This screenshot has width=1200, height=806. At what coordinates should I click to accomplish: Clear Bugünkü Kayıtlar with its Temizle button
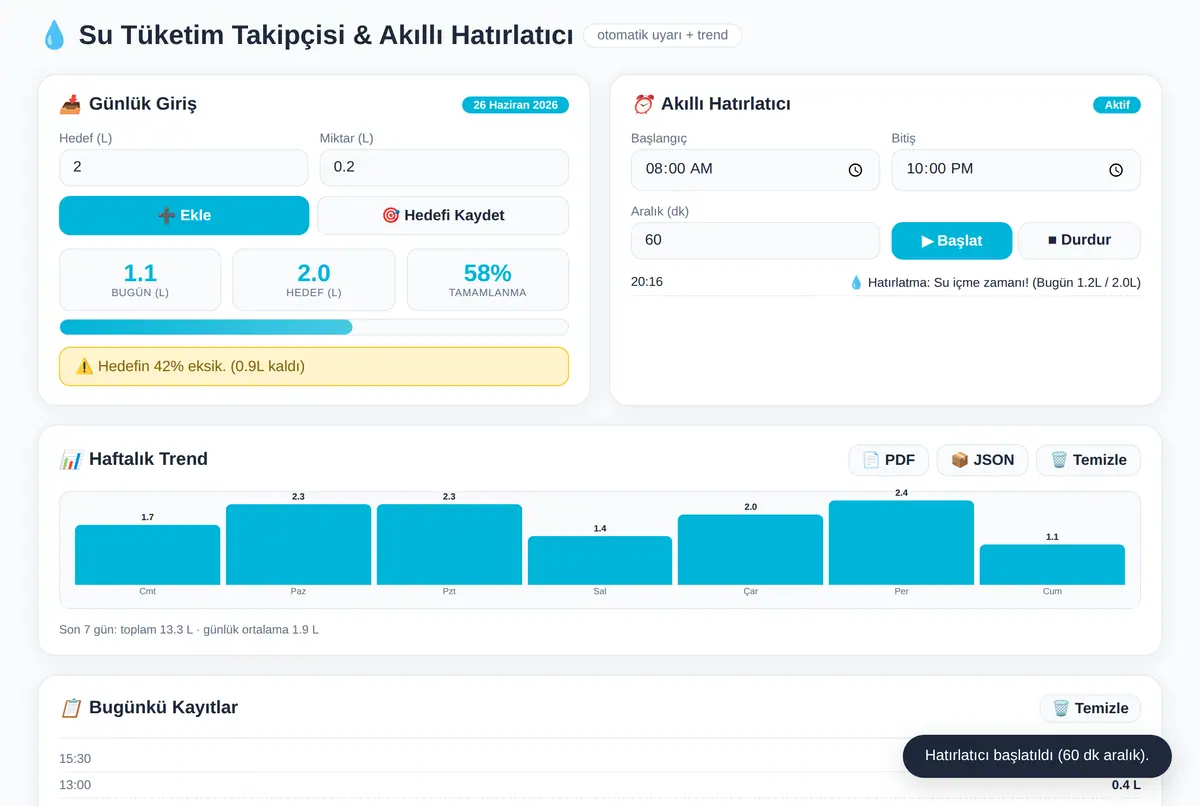click(x=1090, y=708)
